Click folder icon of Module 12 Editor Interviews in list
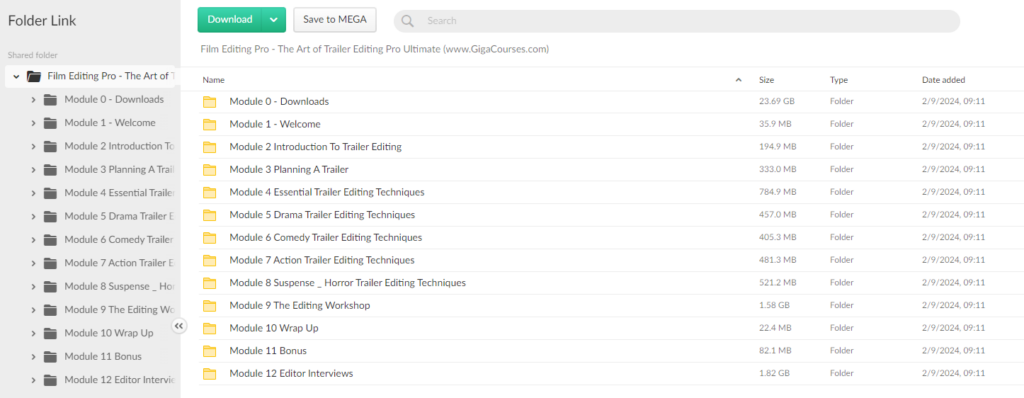 (x=209, y=373)
